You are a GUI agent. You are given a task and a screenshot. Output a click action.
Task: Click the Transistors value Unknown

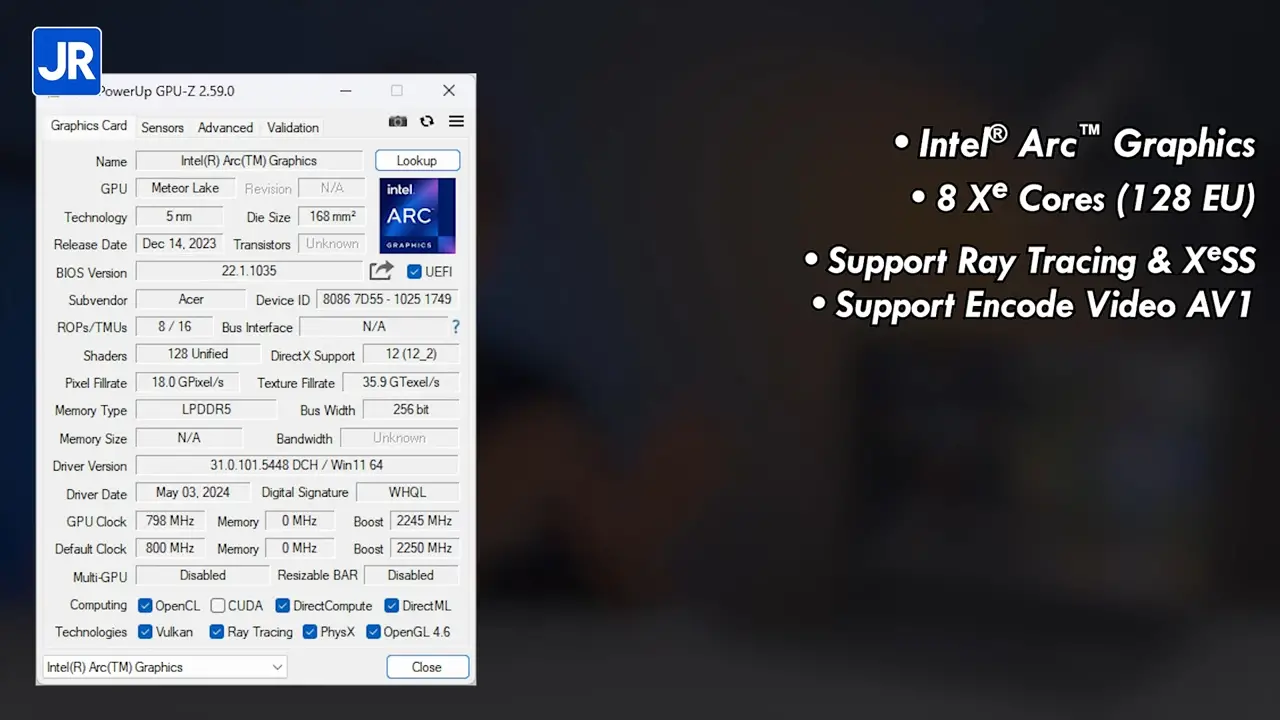tap(332, 244)
